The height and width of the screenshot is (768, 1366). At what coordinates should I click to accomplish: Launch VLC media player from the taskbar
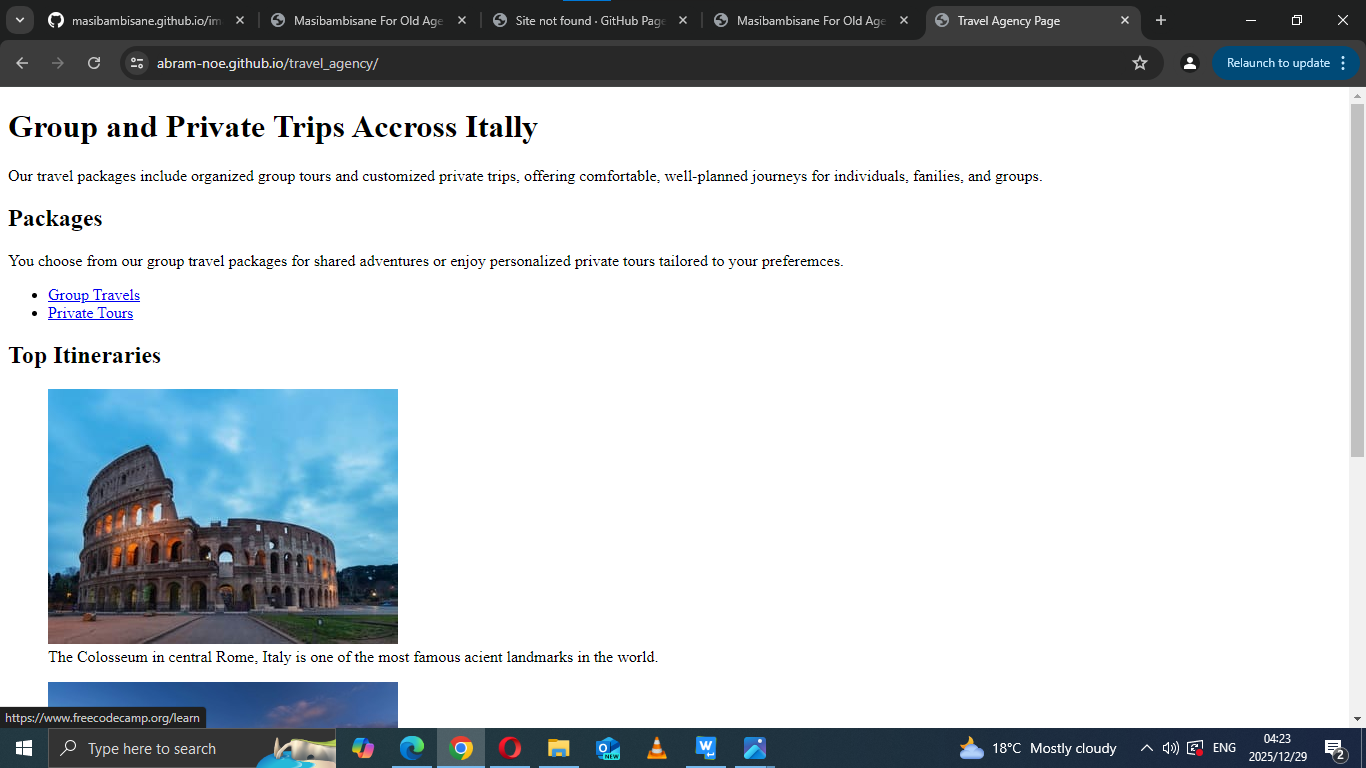click(657, 748)
